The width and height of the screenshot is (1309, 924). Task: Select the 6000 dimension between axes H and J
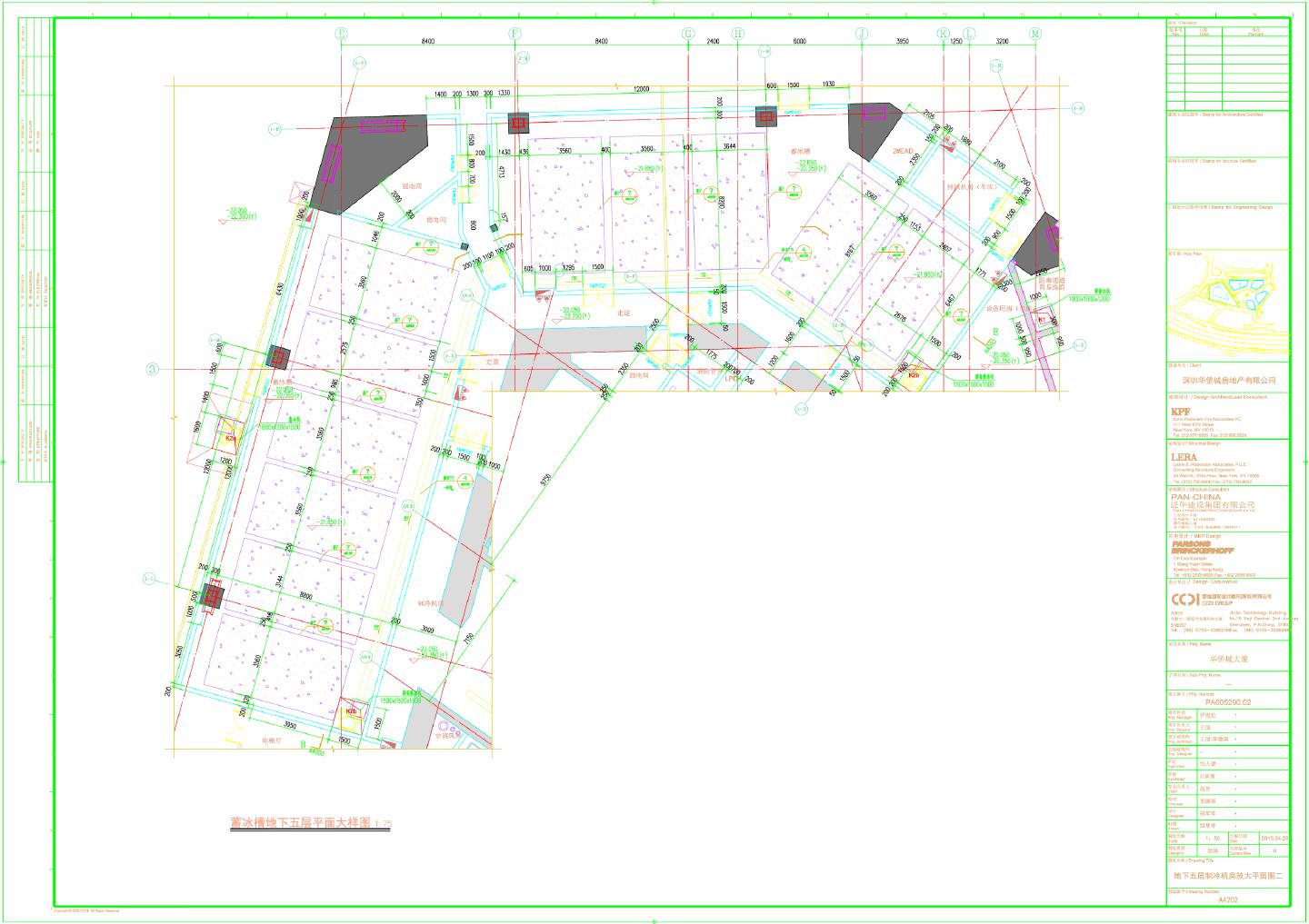[x=799, y=42]
